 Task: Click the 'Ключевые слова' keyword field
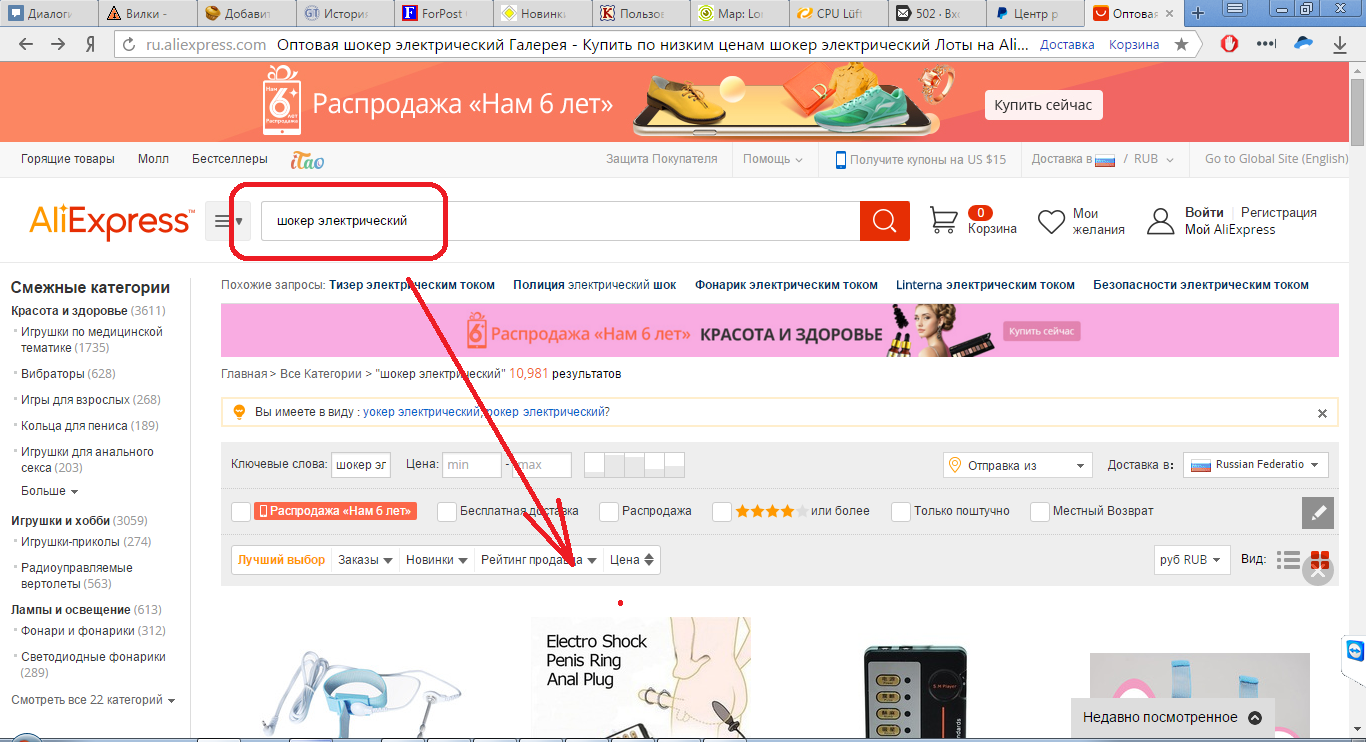pyautogui.click(x=361, y=465)
